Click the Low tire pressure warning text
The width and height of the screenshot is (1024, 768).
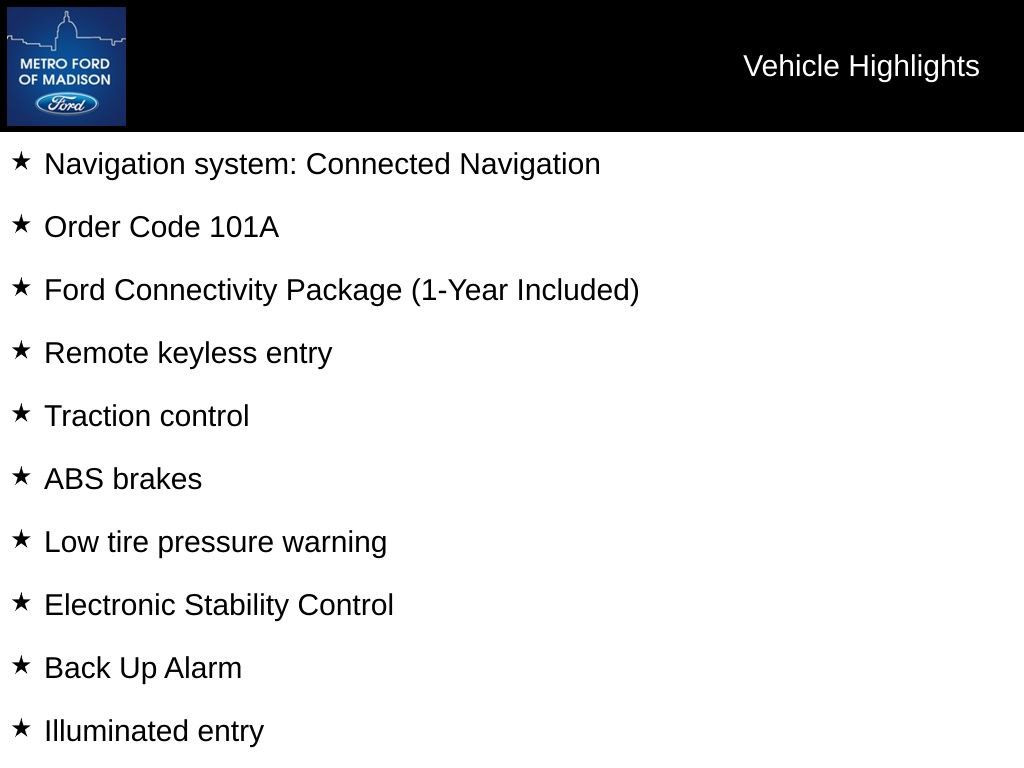coord(215,542)
